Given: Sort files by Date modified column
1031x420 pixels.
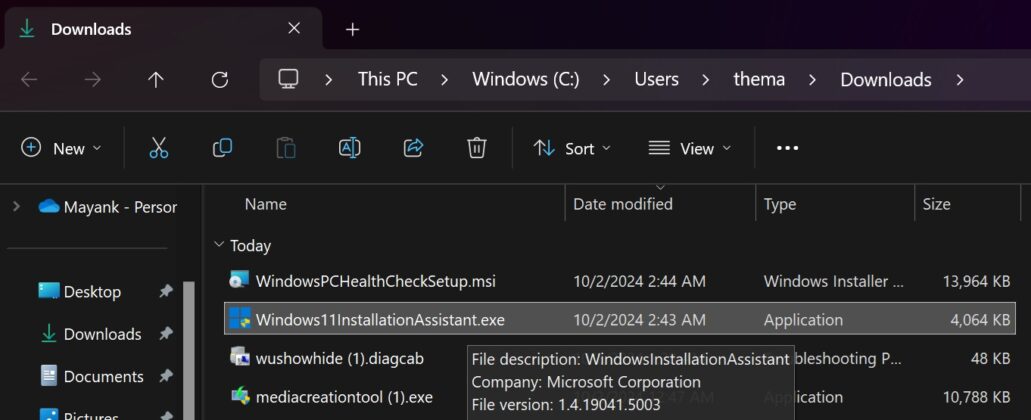Looking at the screenshot, I should tap(622, 204).
